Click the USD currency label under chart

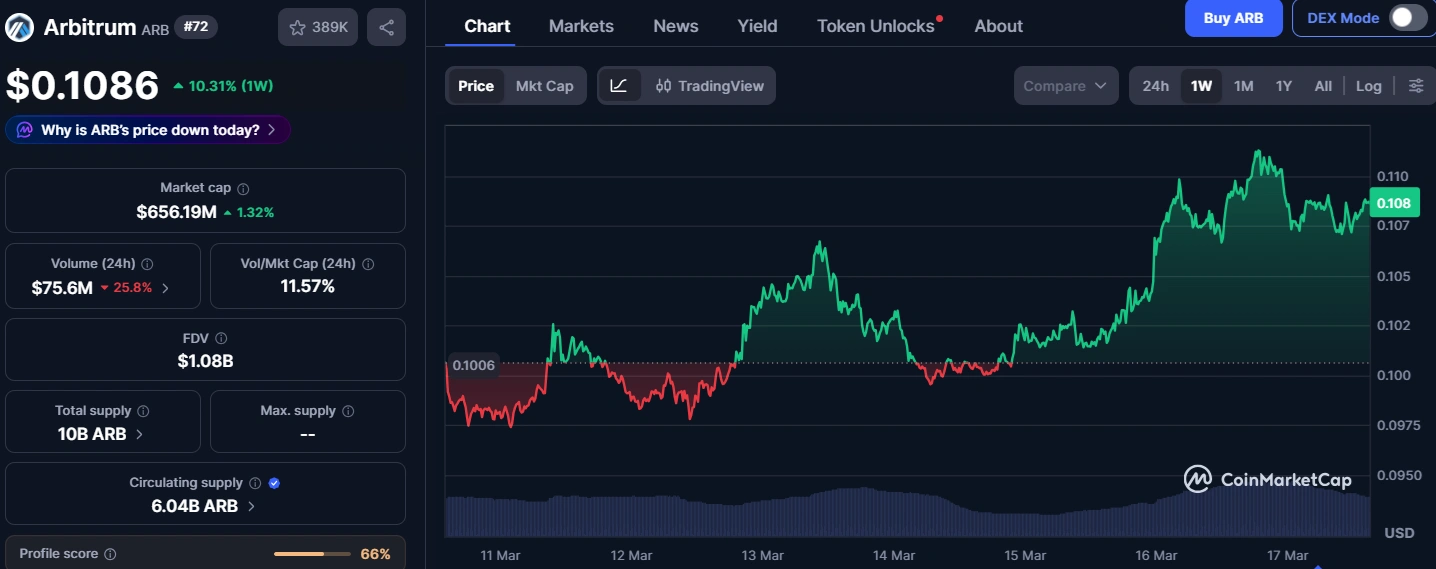[x=1400, y=533]
